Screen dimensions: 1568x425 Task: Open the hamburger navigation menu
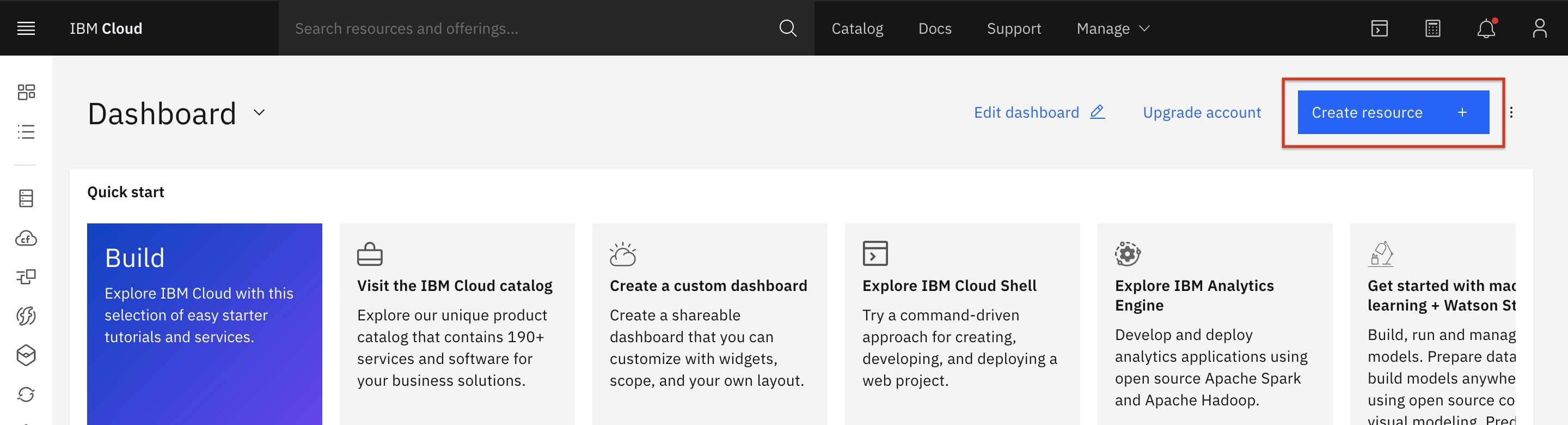[x=26, y=29]
